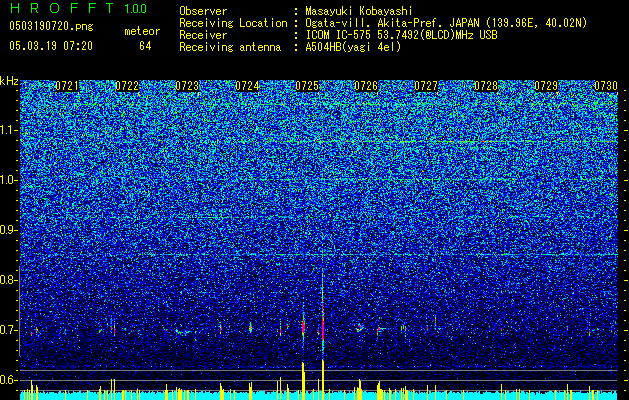Click the 0724 time marker

247,86
